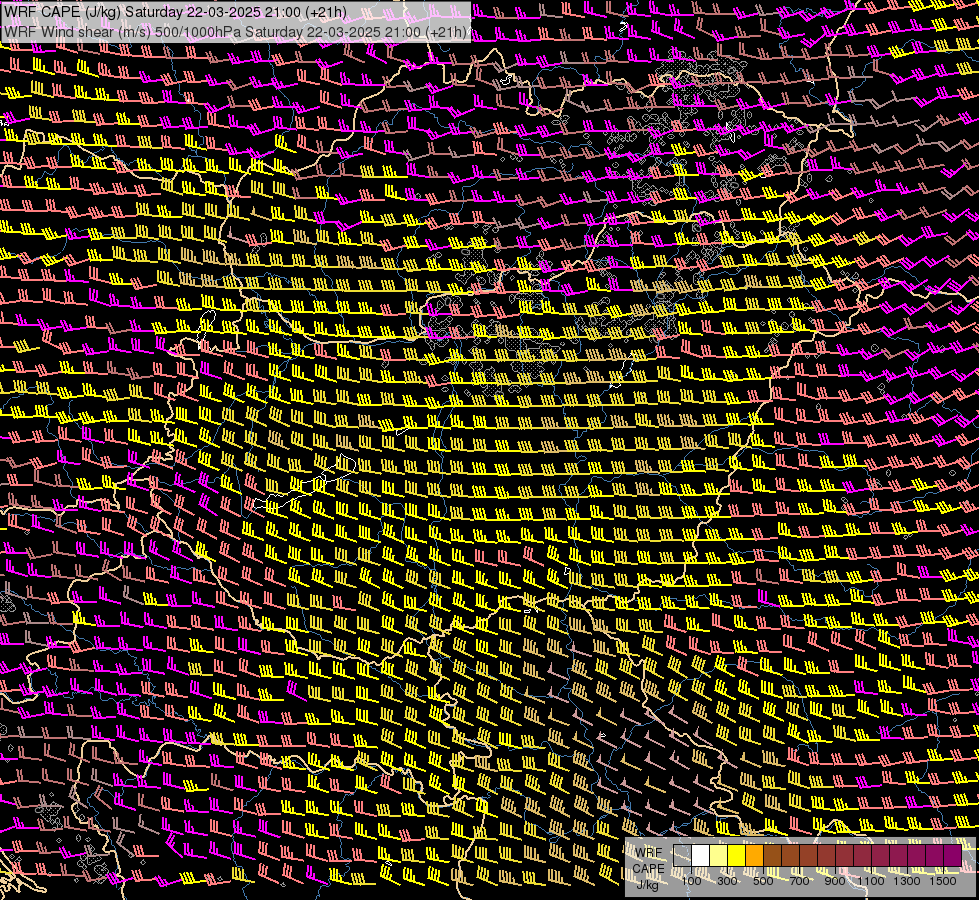Viewport: 979px width, 900px height.
Task: Click the 700 label on the legend
Action: click(x=799, y=881)
